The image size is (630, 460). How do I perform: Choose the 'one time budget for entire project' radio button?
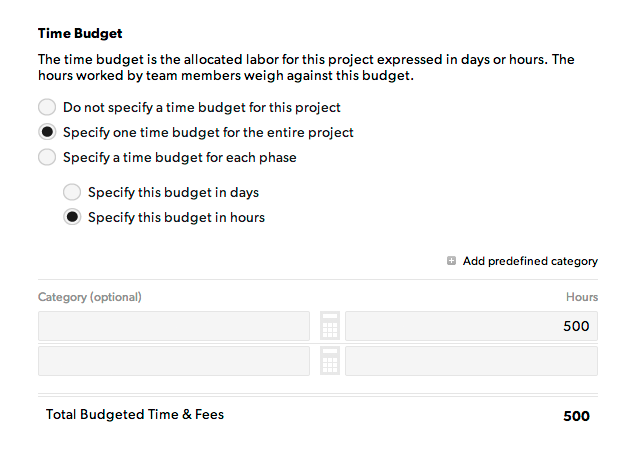coord(47,132)
